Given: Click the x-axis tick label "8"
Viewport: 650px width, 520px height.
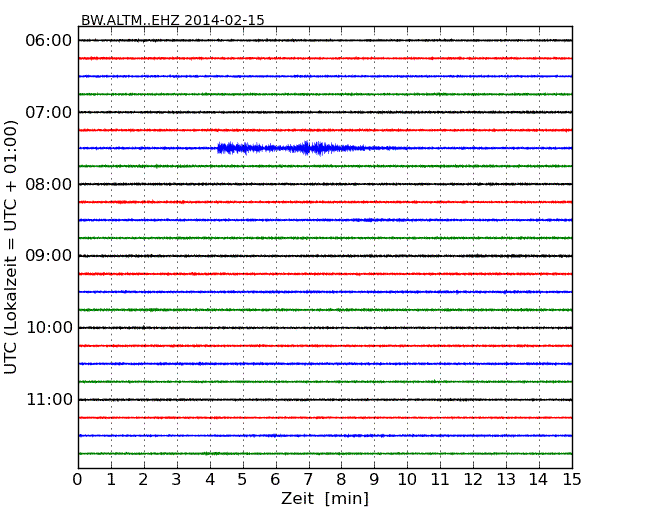Looking at the screenshot, I should click(x=341, y=480).
